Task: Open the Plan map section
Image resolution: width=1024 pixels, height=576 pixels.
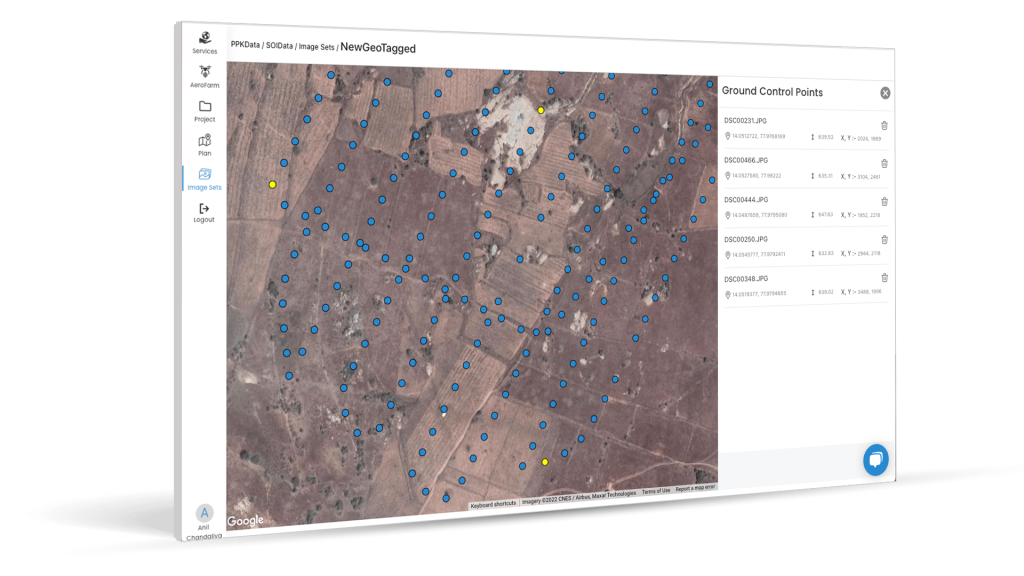Action: coord(205,145)
